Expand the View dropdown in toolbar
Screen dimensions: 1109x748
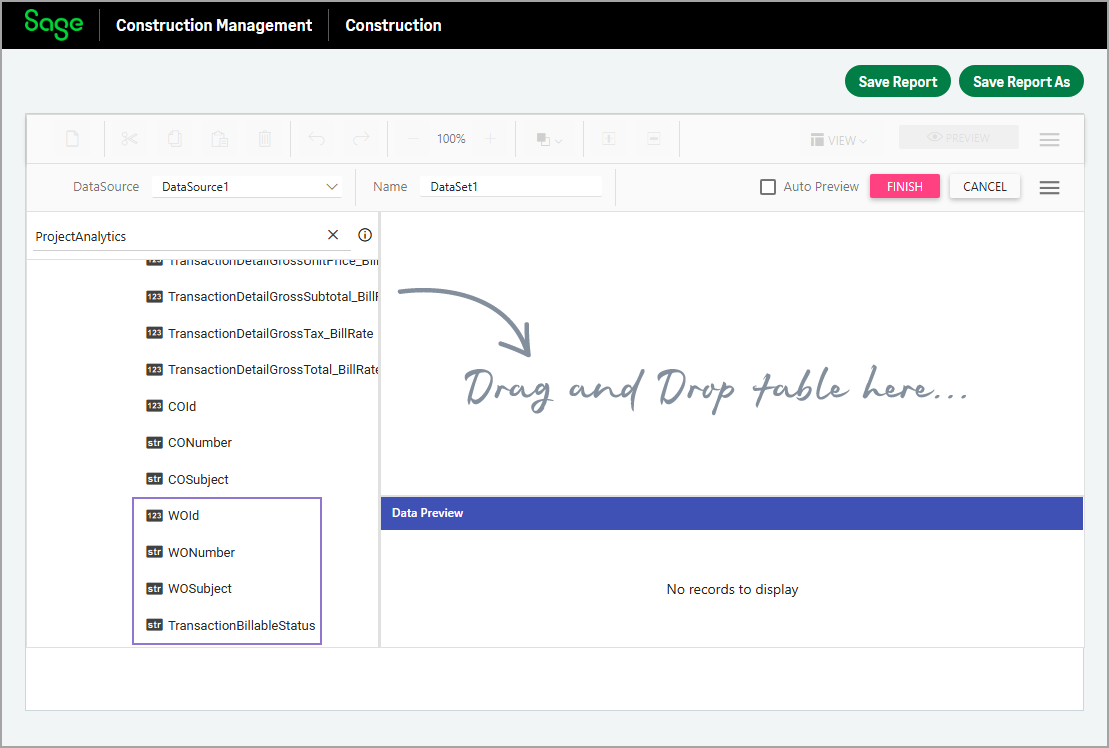click(838, 140)
